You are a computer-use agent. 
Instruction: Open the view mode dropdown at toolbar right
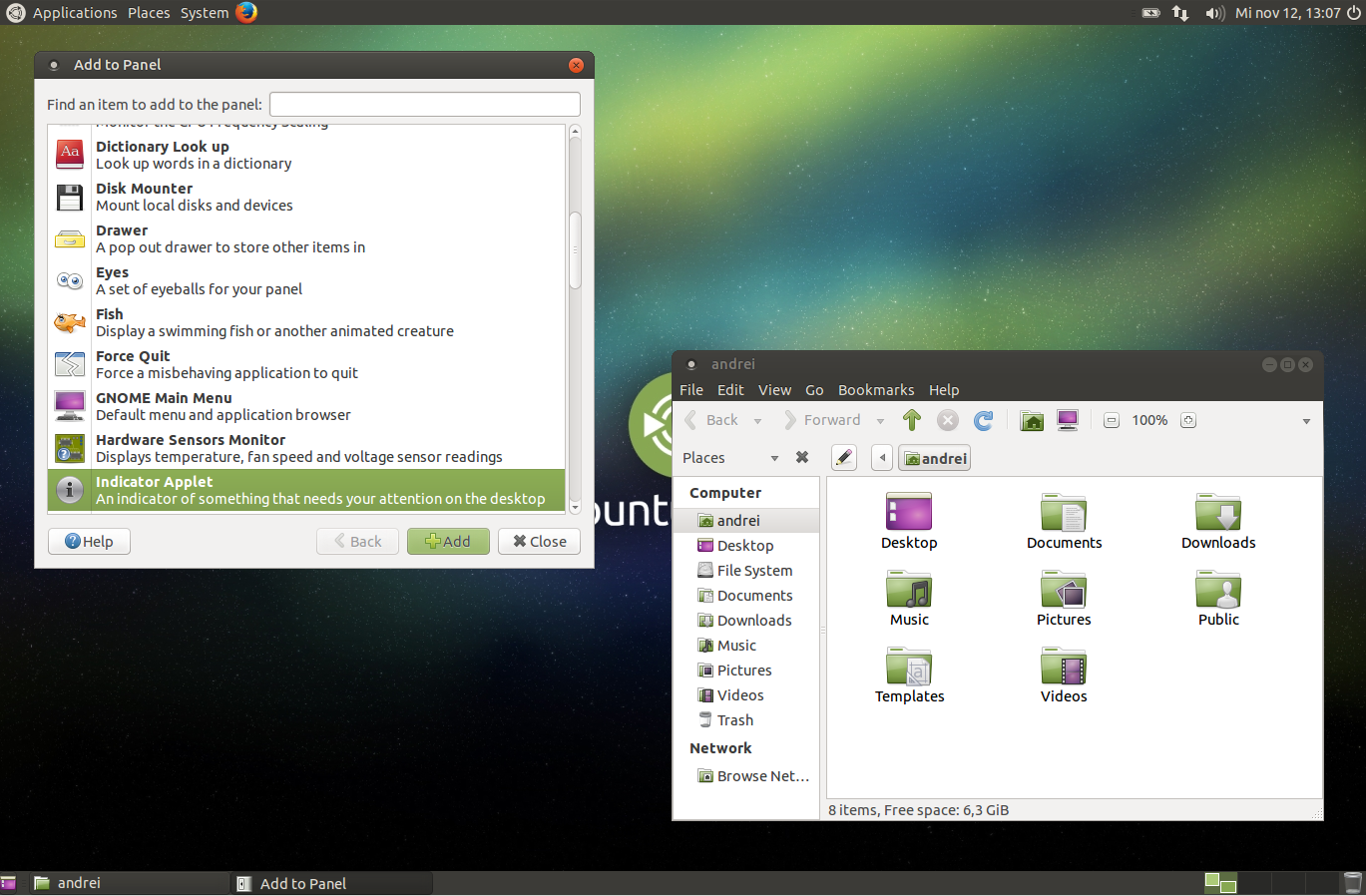pos(1306,421)
